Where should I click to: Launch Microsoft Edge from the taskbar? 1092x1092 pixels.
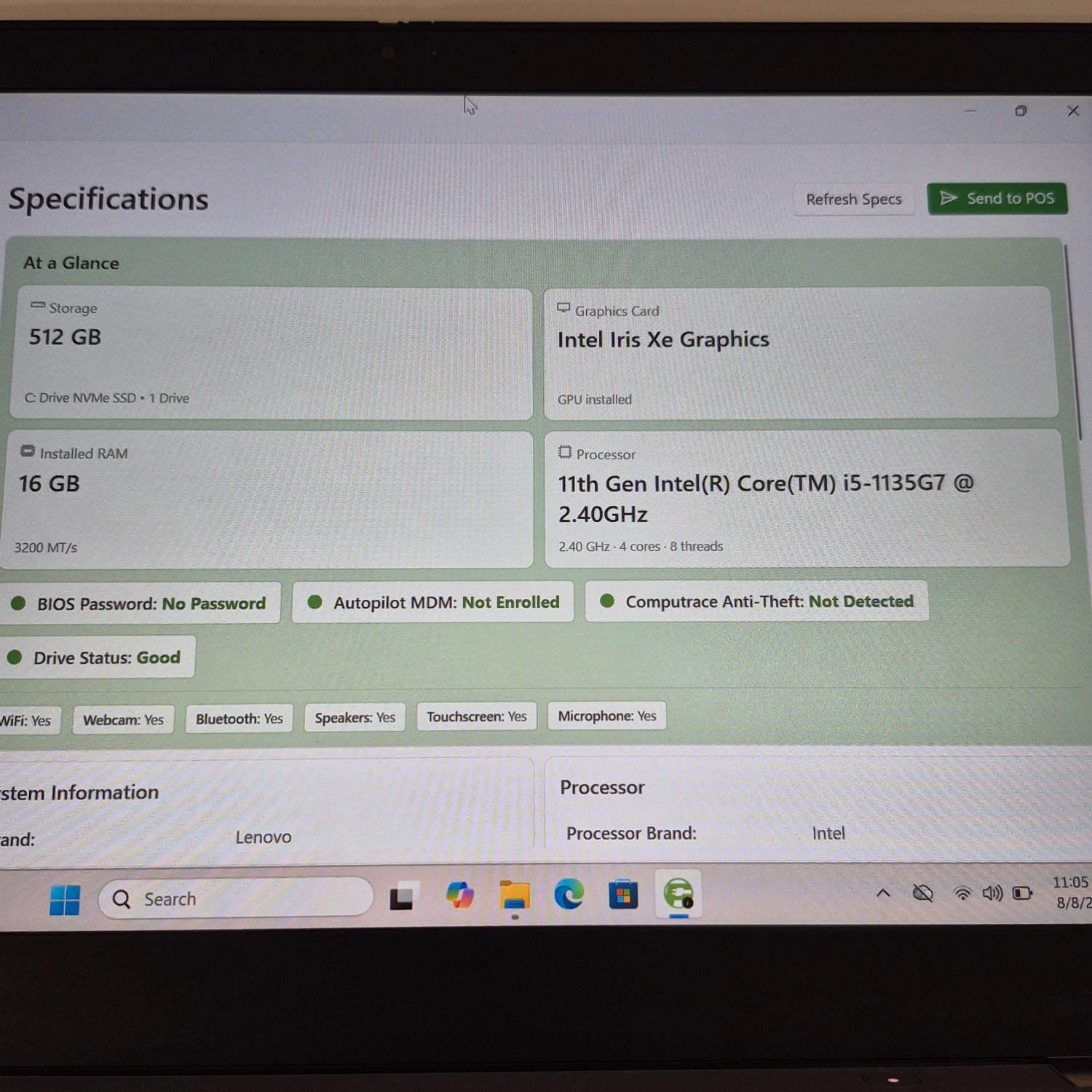pos(569,894)
